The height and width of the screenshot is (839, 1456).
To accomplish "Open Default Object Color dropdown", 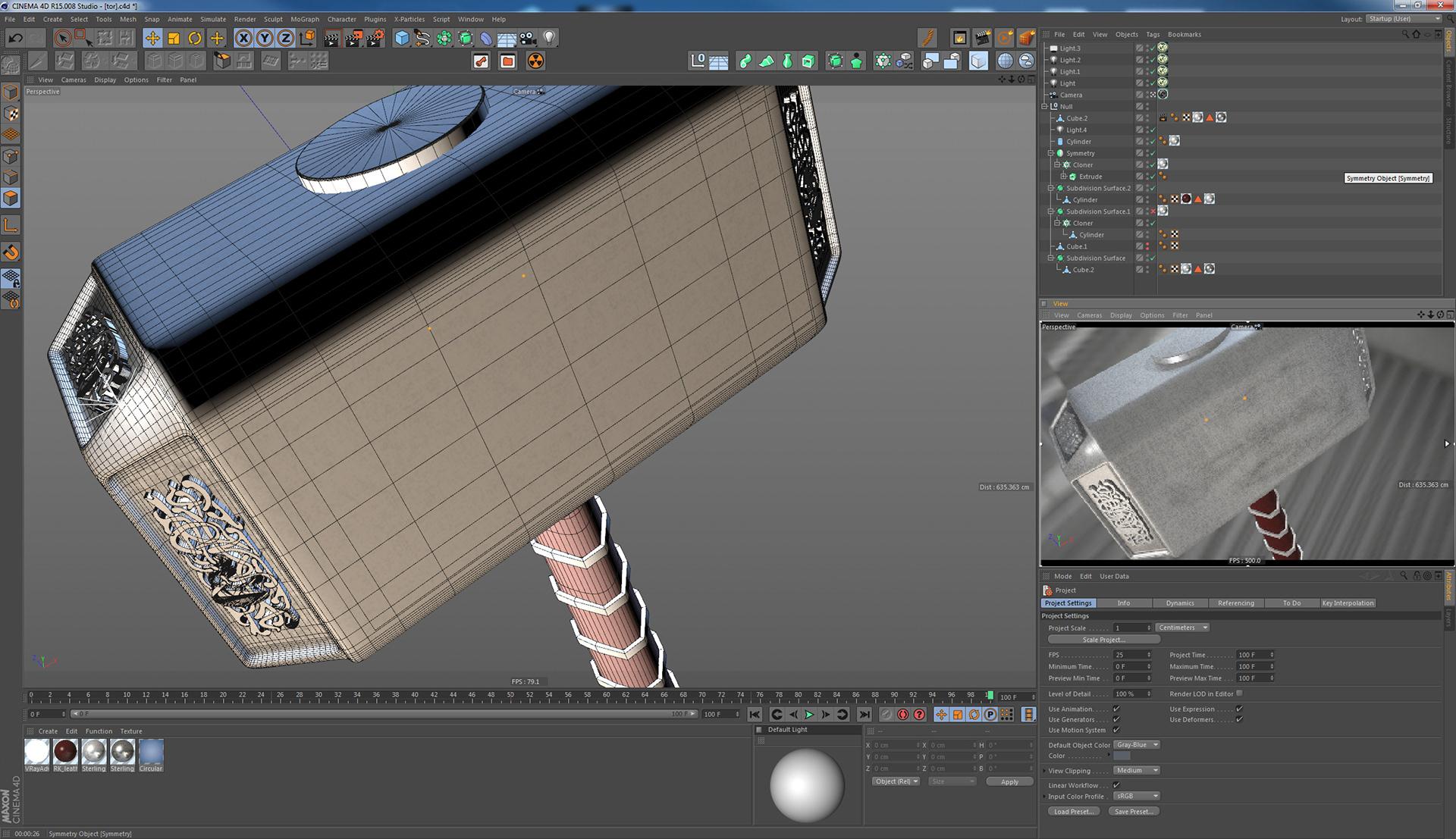I will point(1137,745).
